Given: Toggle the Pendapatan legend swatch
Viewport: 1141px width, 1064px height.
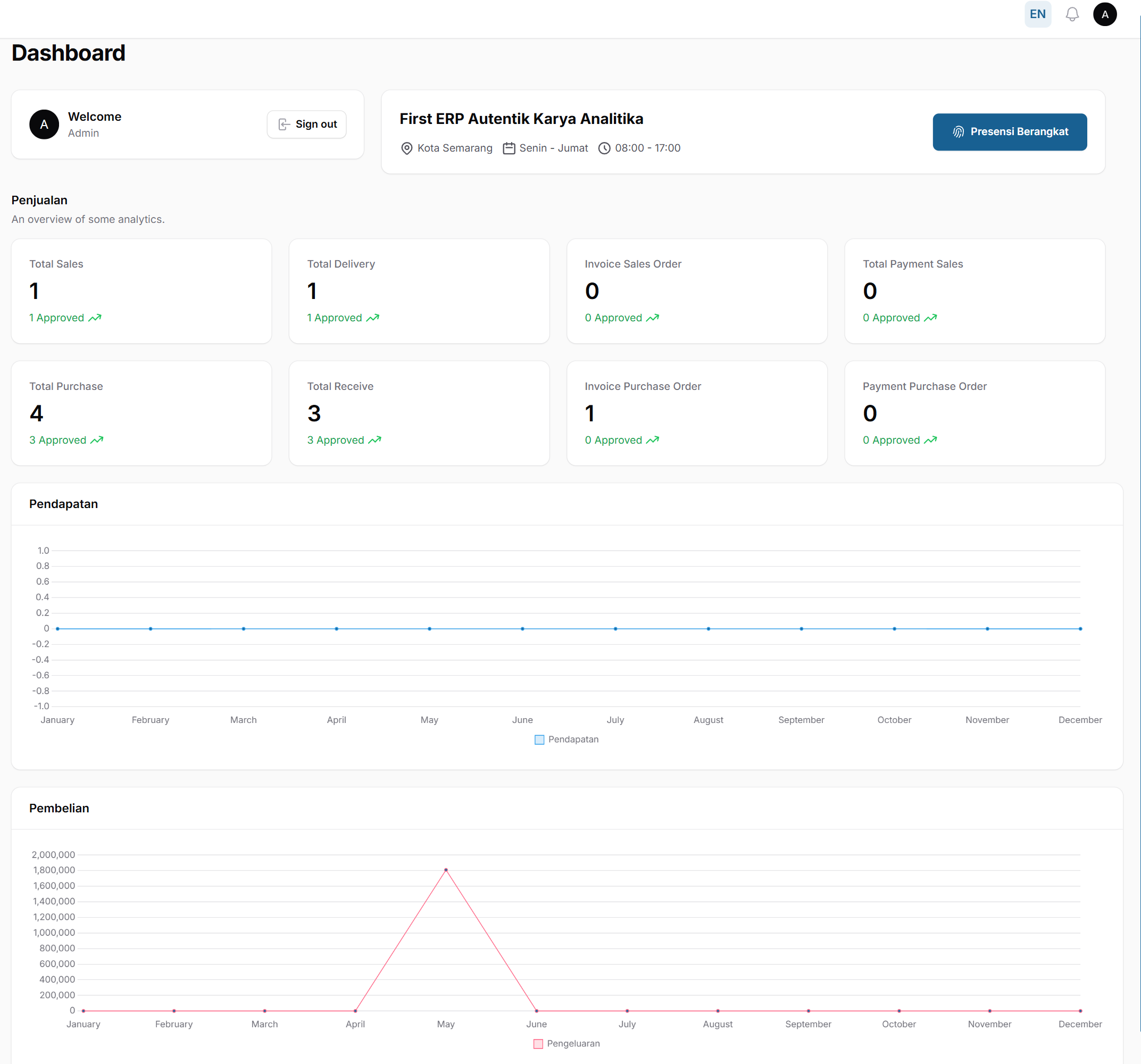Looking at the screenshot, I should (539, 740).
